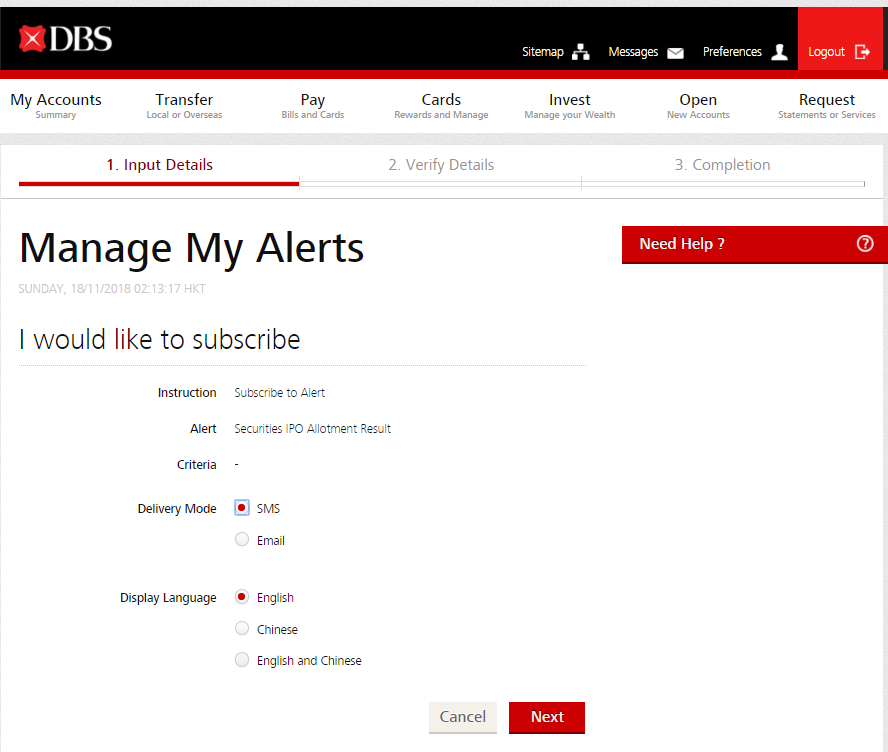888x752 pixels.
Task: Open the Request statements menu
Action: [826, 105]
